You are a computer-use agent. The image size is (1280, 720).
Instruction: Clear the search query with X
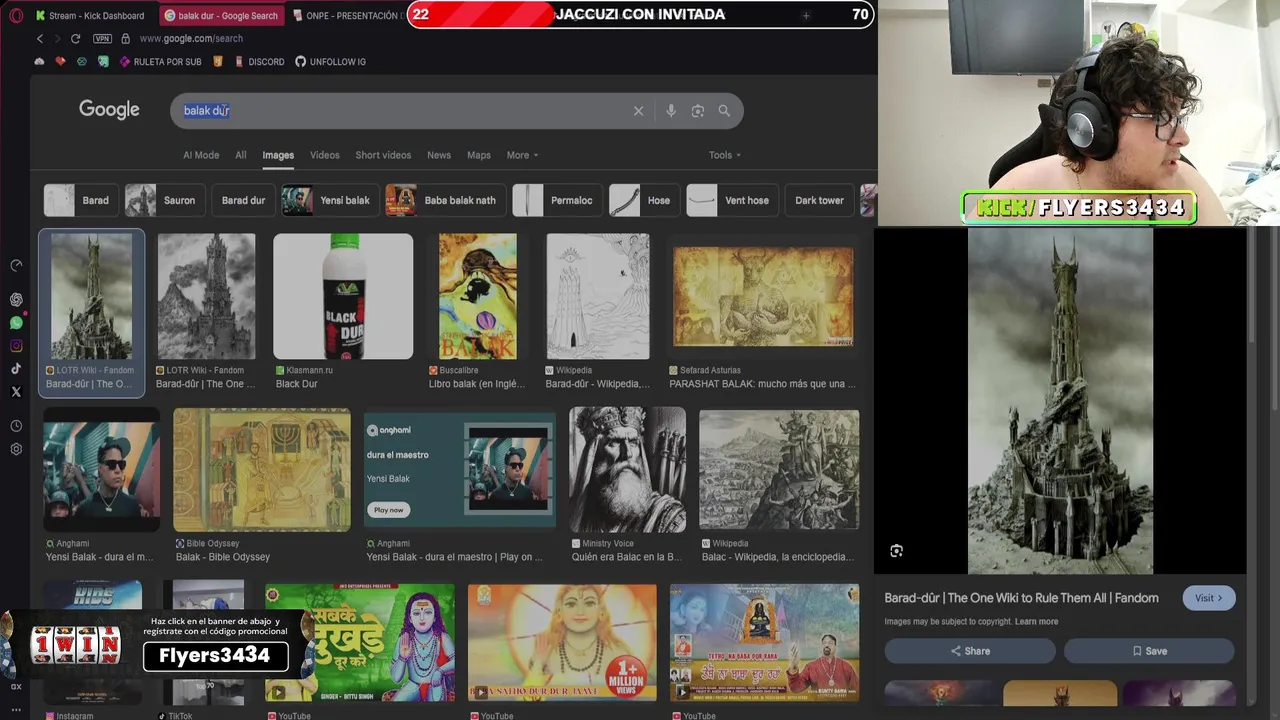pos(638,111)
